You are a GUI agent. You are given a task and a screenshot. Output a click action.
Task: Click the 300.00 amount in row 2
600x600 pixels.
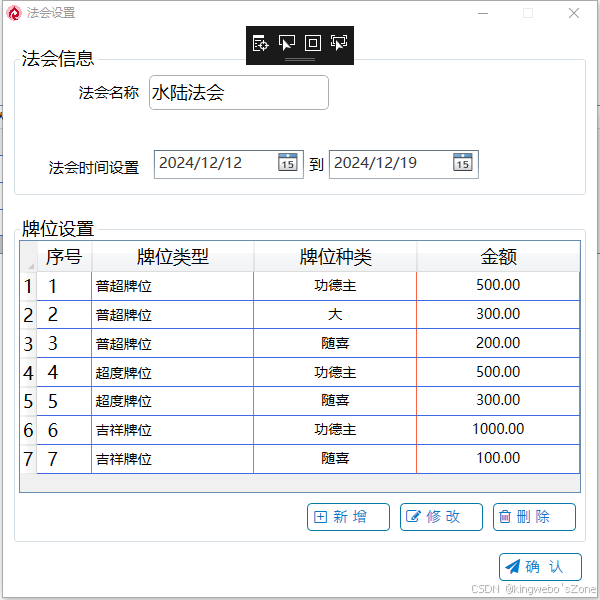498,315
